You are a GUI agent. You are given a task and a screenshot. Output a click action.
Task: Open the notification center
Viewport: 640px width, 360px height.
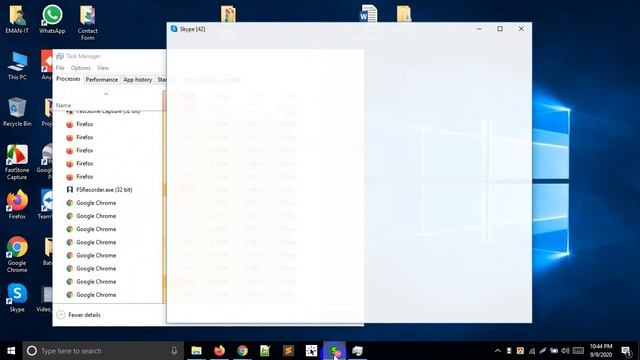[626, 351]
